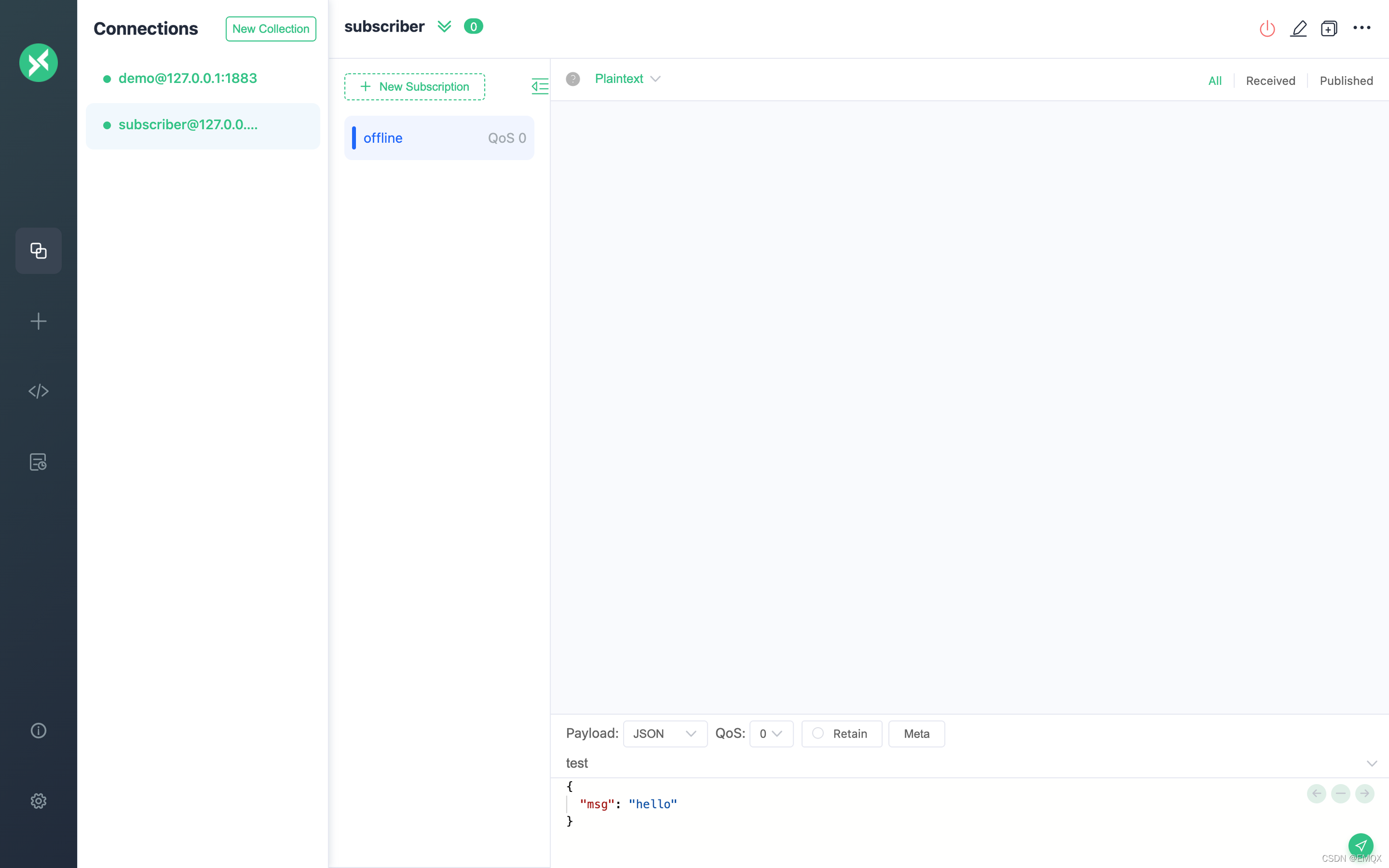Click the green send message button

pyautogui.click(x=1360, y=845)
